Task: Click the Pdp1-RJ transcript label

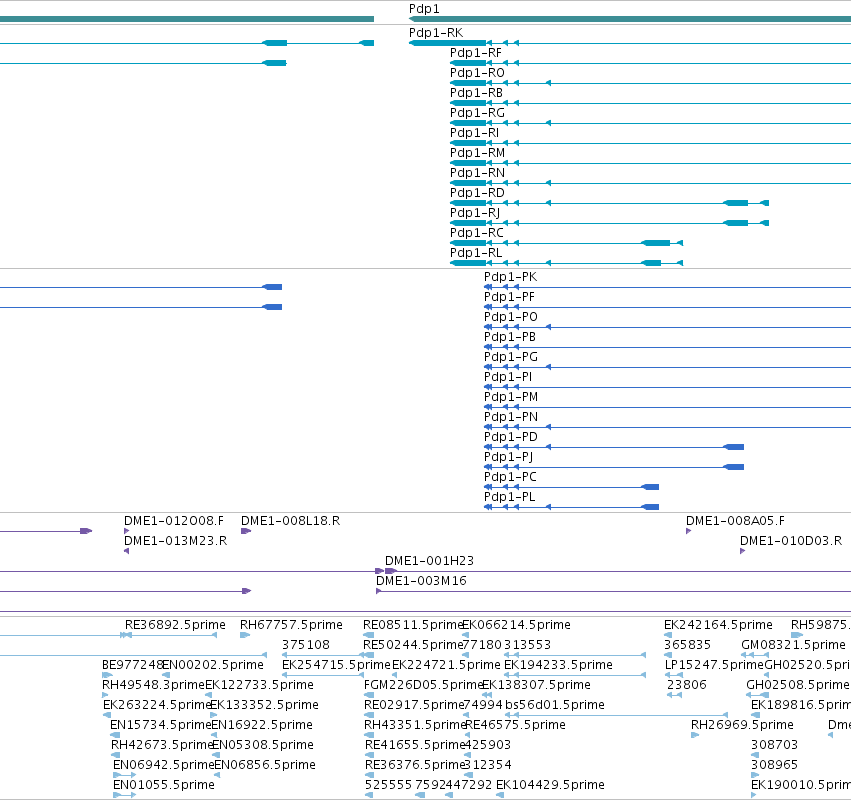Action: (x=475, y=213)
